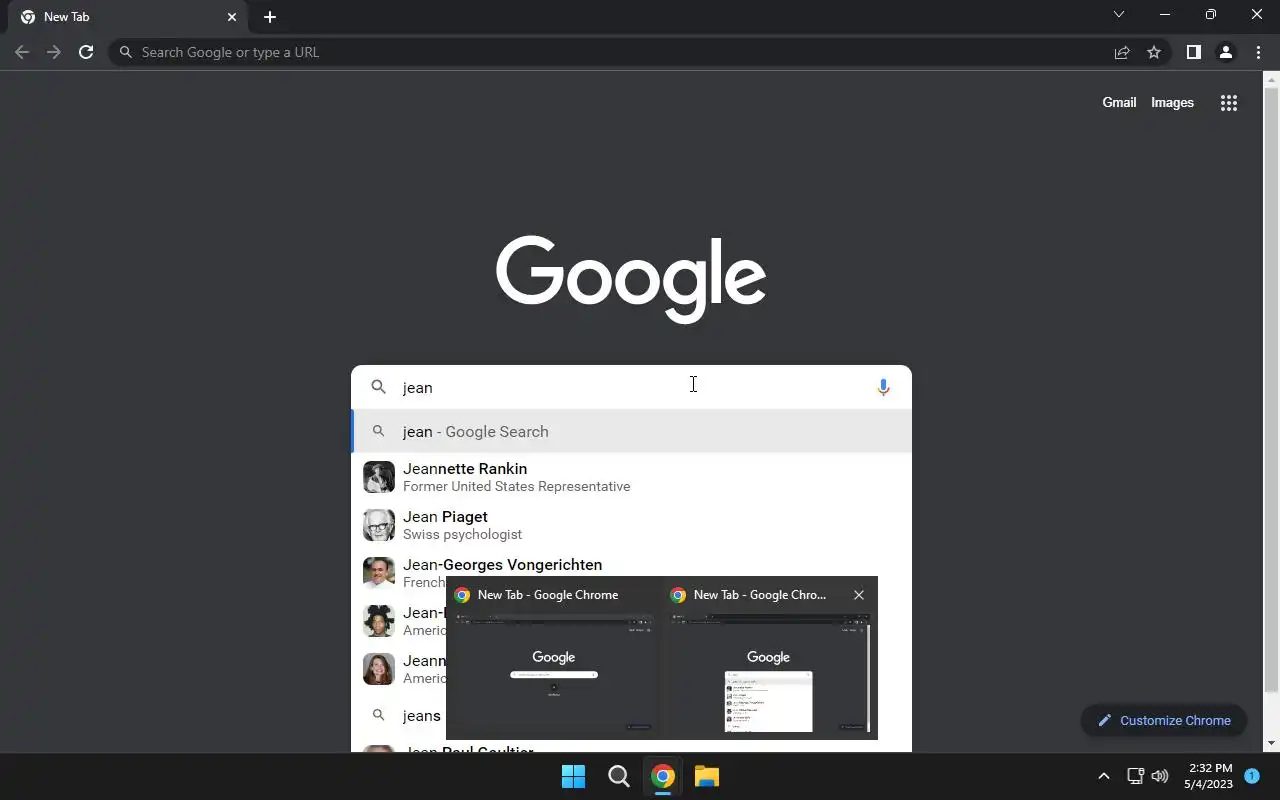Screen dimensions: 1280x800
Task: Click Jean Piaget's portrait thumbnail
Action: tap(379, 525)
